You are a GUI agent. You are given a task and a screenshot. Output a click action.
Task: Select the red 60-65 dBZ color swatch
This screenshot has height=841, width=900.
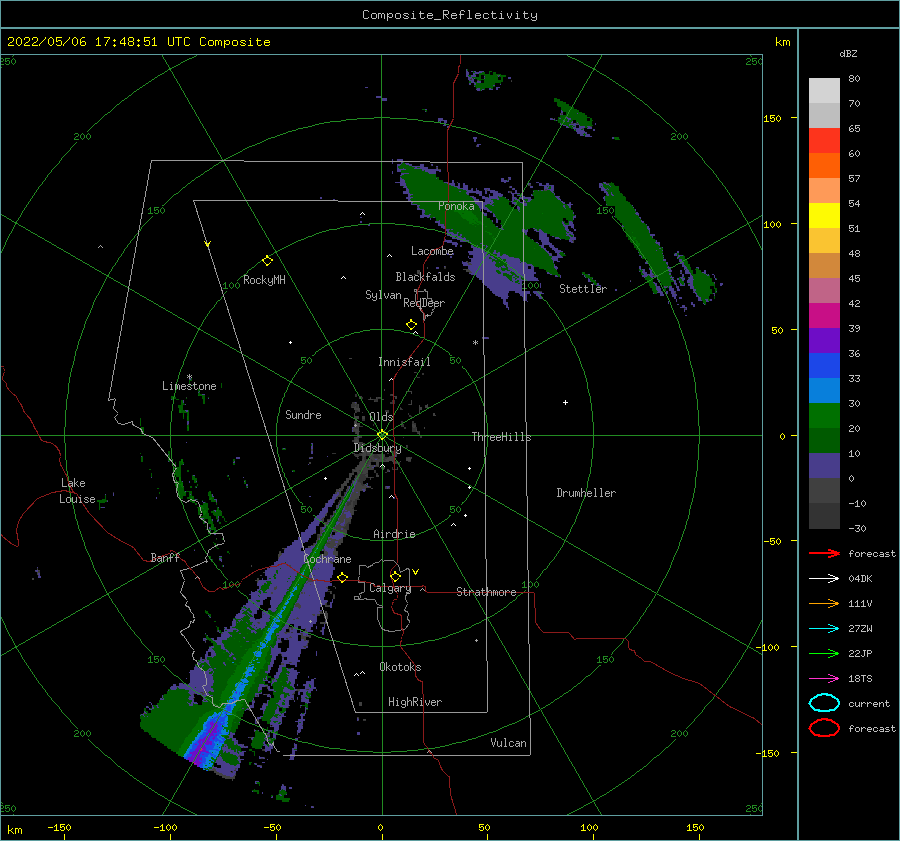(824, 141)
